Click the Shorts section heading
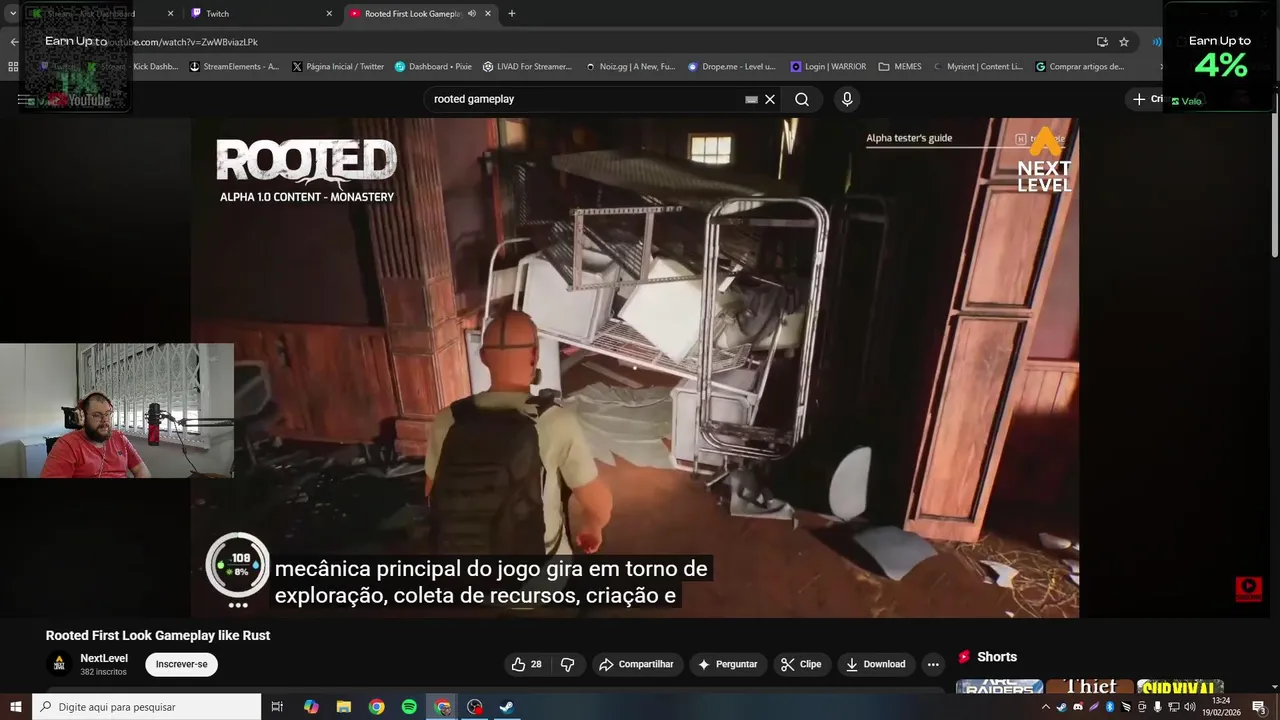 pyautogui.click(x=997, y=657)
